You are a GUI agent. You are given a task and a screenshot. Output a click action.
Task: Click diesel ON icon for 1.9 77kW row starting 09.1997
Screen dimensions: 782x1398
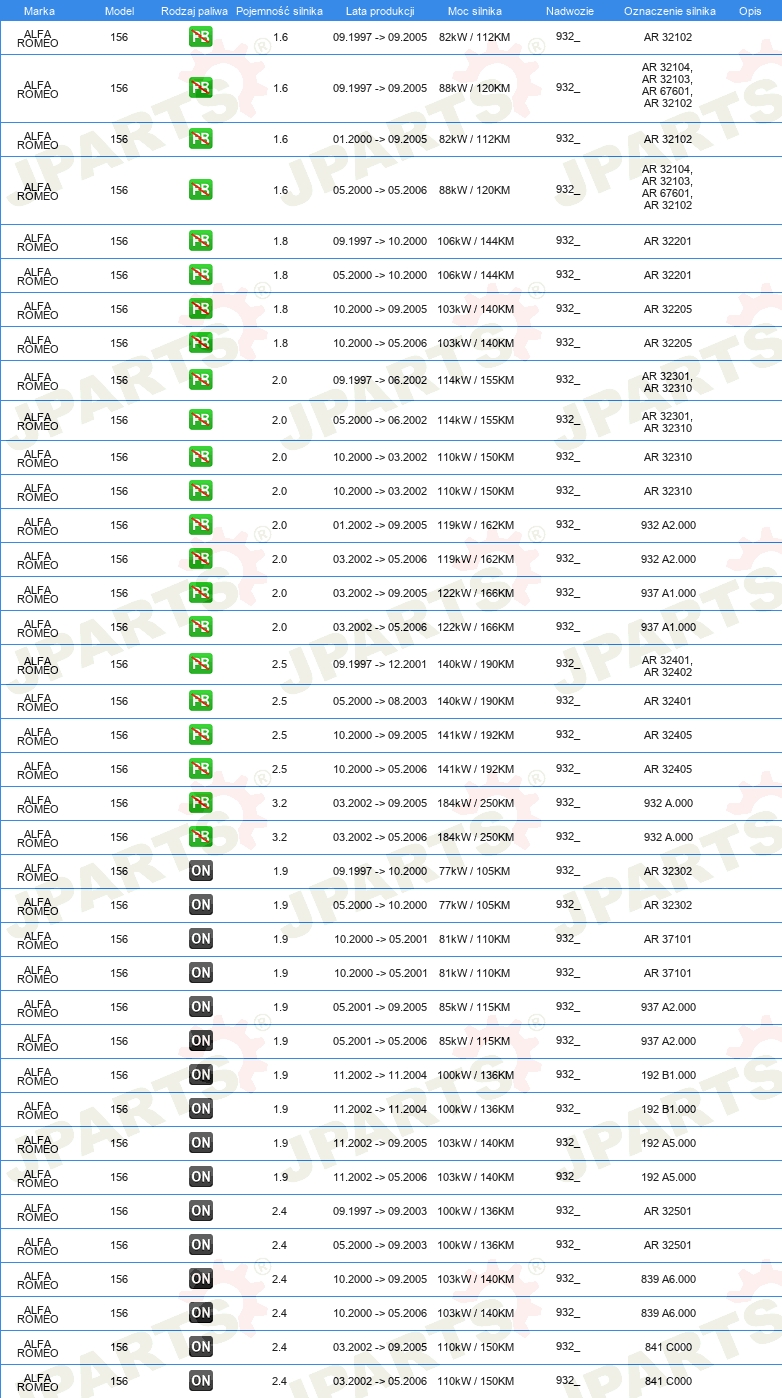pos(200,871)
